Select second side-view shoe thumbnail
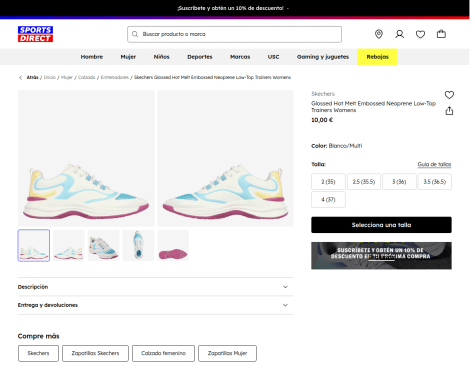Image resolution: width=475 pixels, height=380 pixels. [x=69, y=246]
